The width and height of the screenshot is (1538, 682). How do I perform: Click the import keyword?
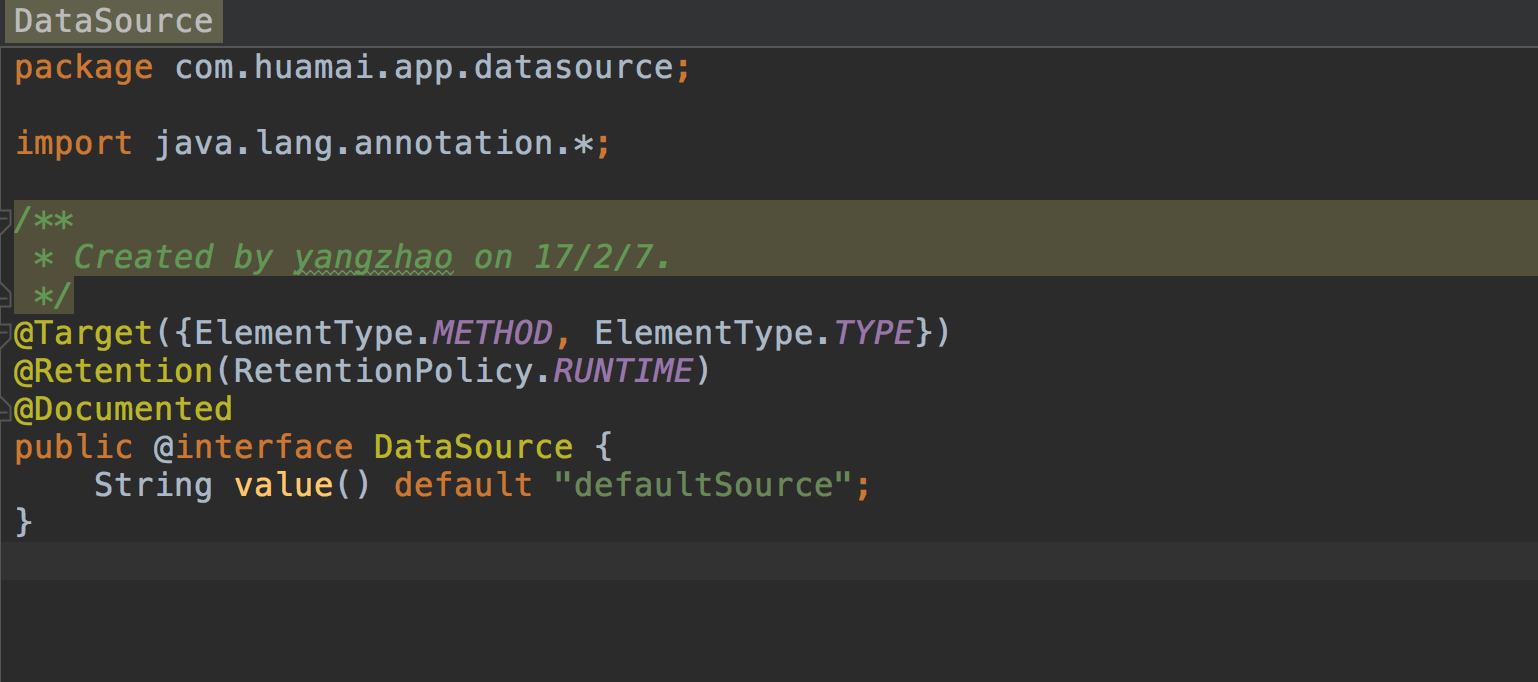(x=74, y=143)
